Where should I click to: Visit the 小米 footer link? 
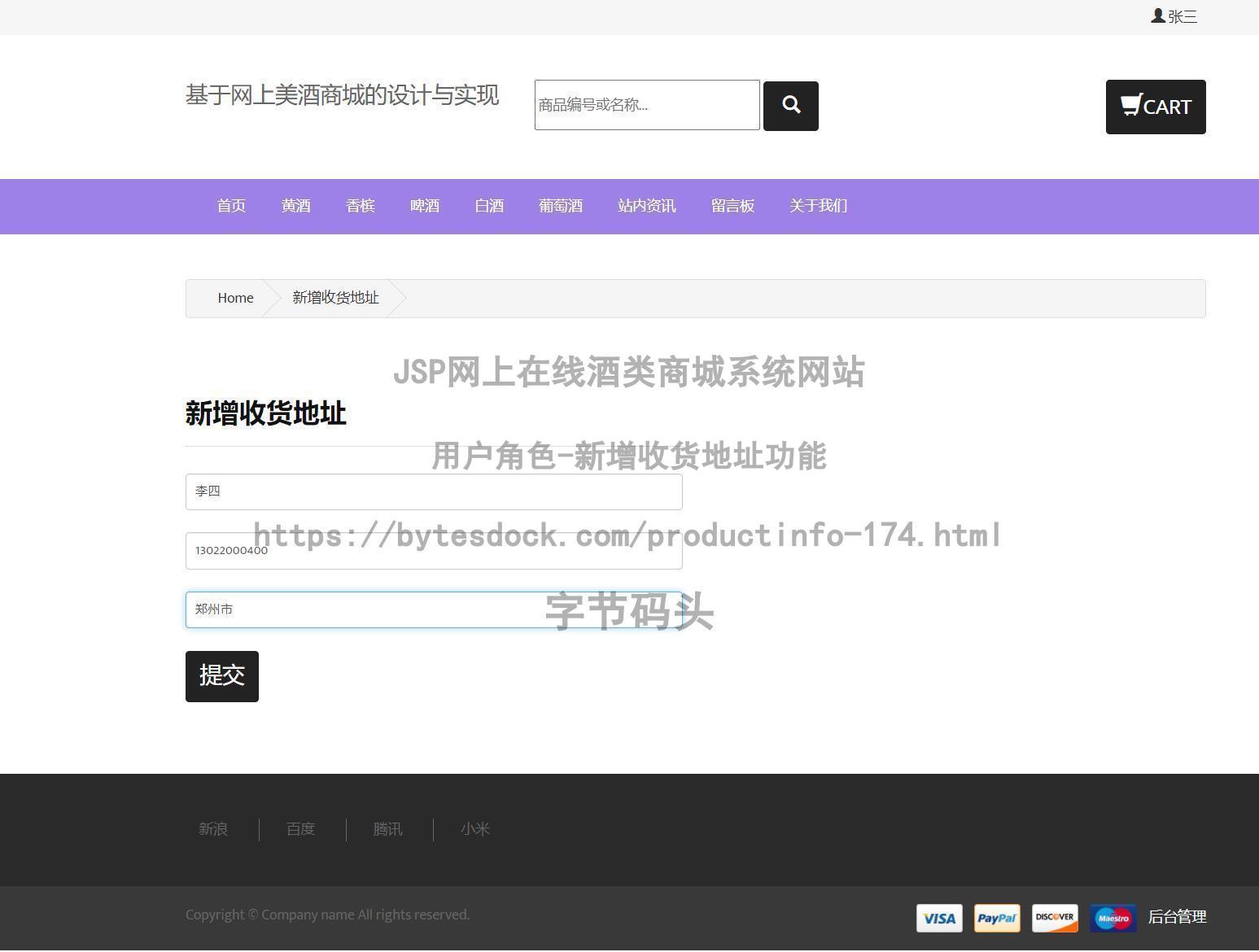click(475, 829)
